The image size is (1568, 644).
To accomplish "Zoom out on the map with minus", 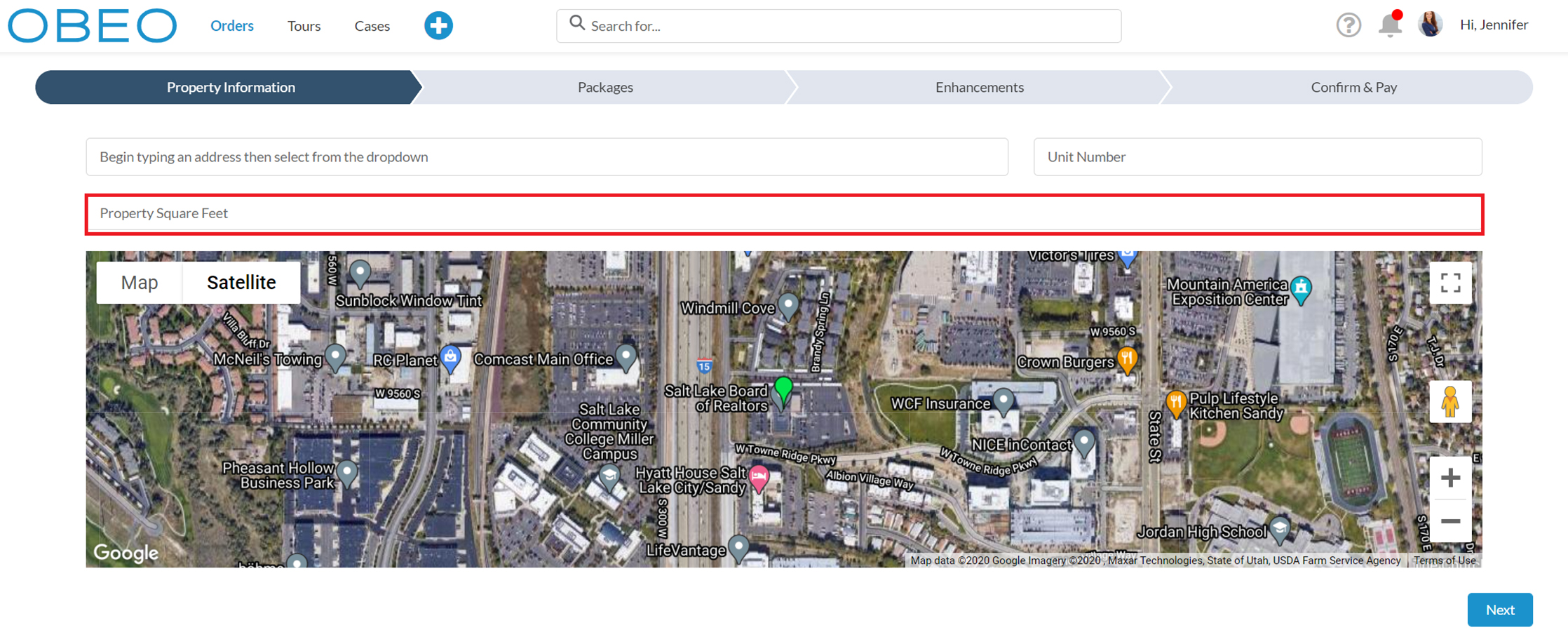I will click(x=1450, y=521).
